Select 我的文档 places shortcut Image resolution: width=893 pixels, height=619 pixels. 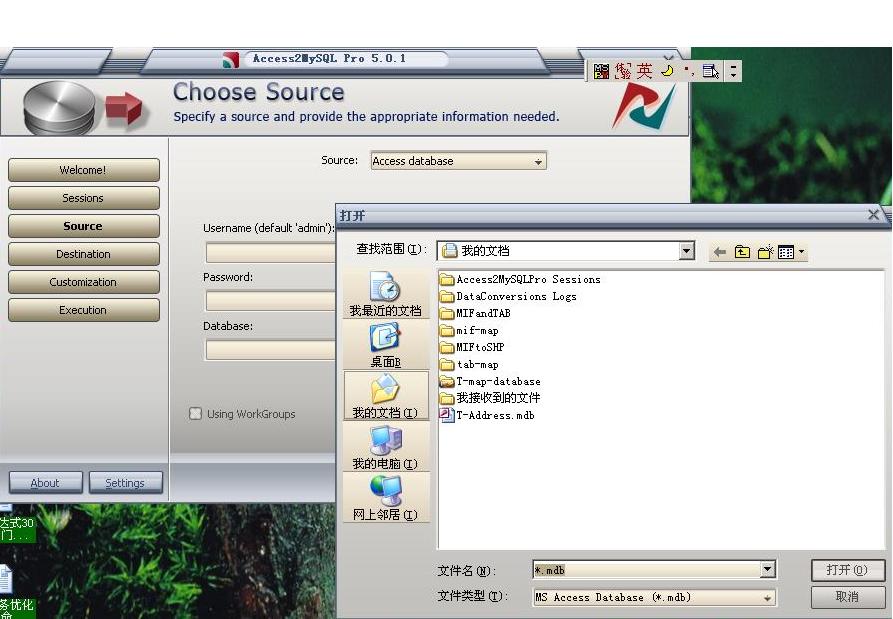point(386,396)
